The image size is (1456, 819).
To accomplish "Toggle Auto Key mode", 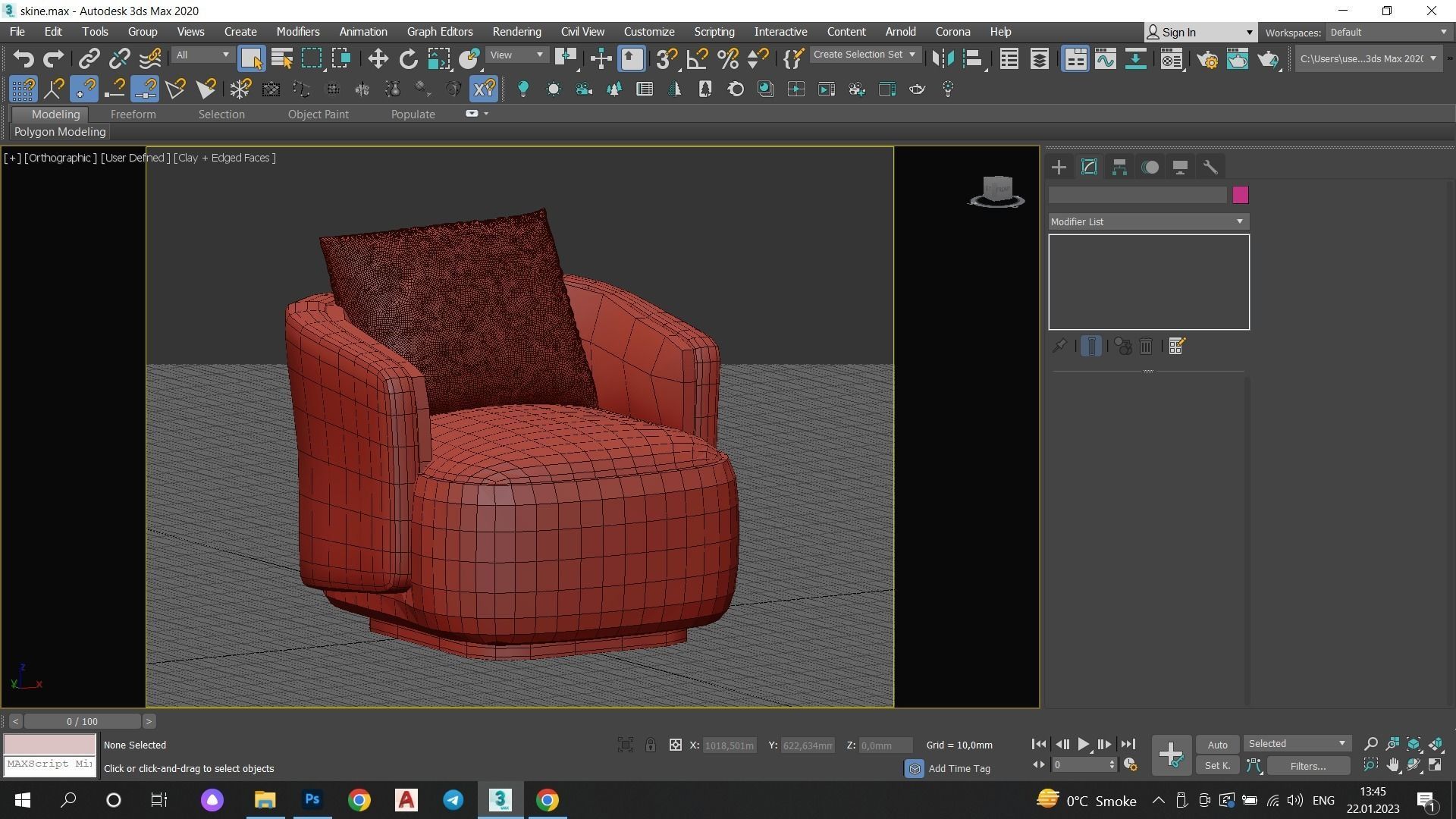I will point(1217,745).
